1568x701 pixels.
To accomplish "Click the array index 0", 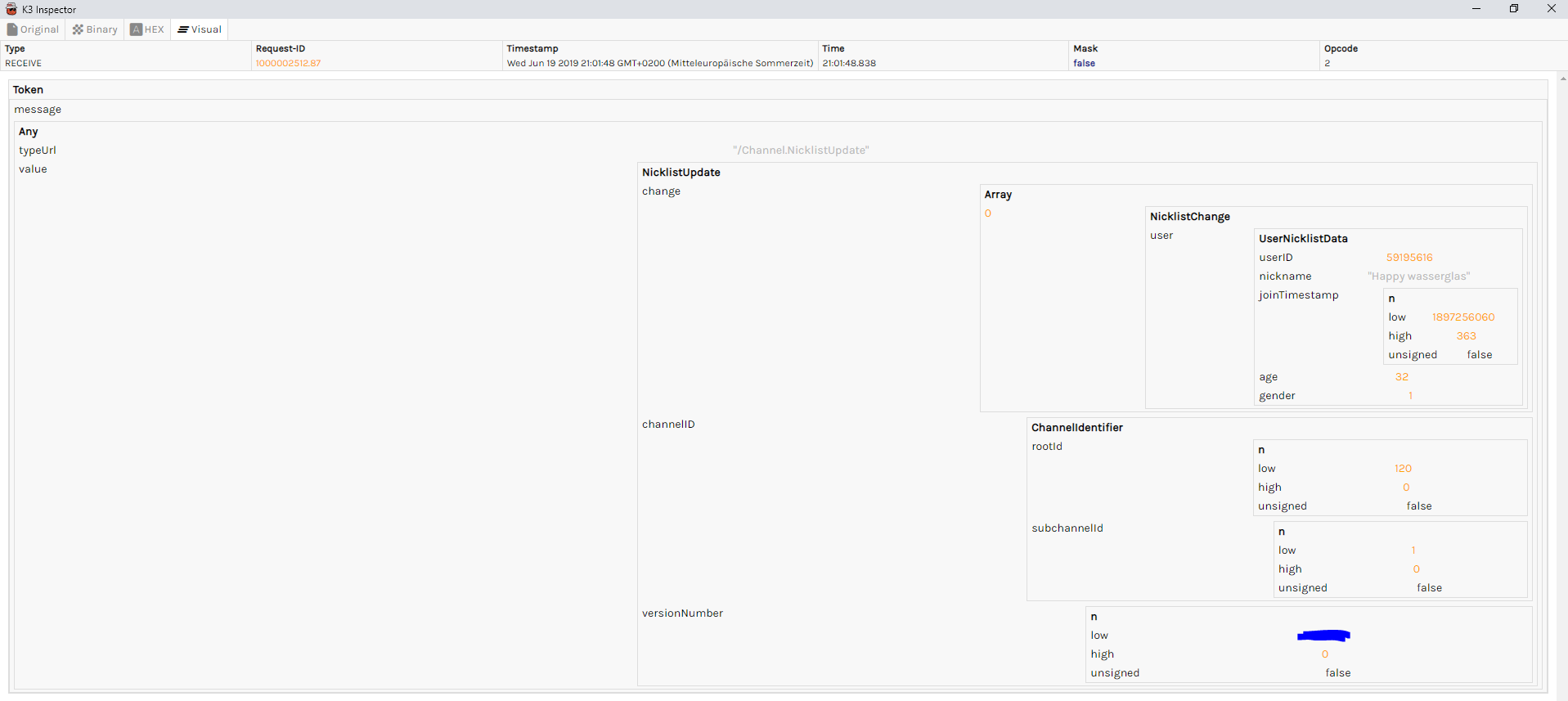I will [988, 213].
